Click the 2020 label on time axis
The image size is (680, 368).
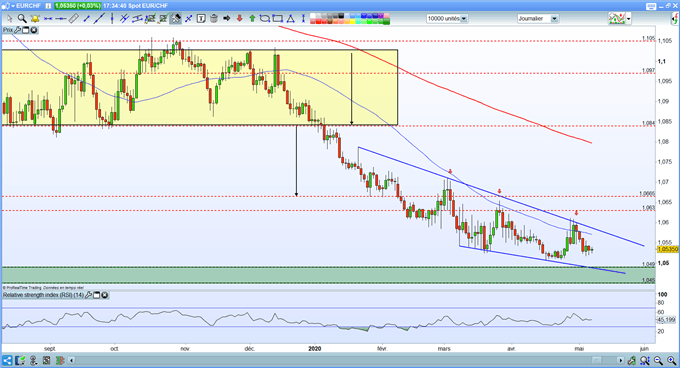(x=314, y=348)
